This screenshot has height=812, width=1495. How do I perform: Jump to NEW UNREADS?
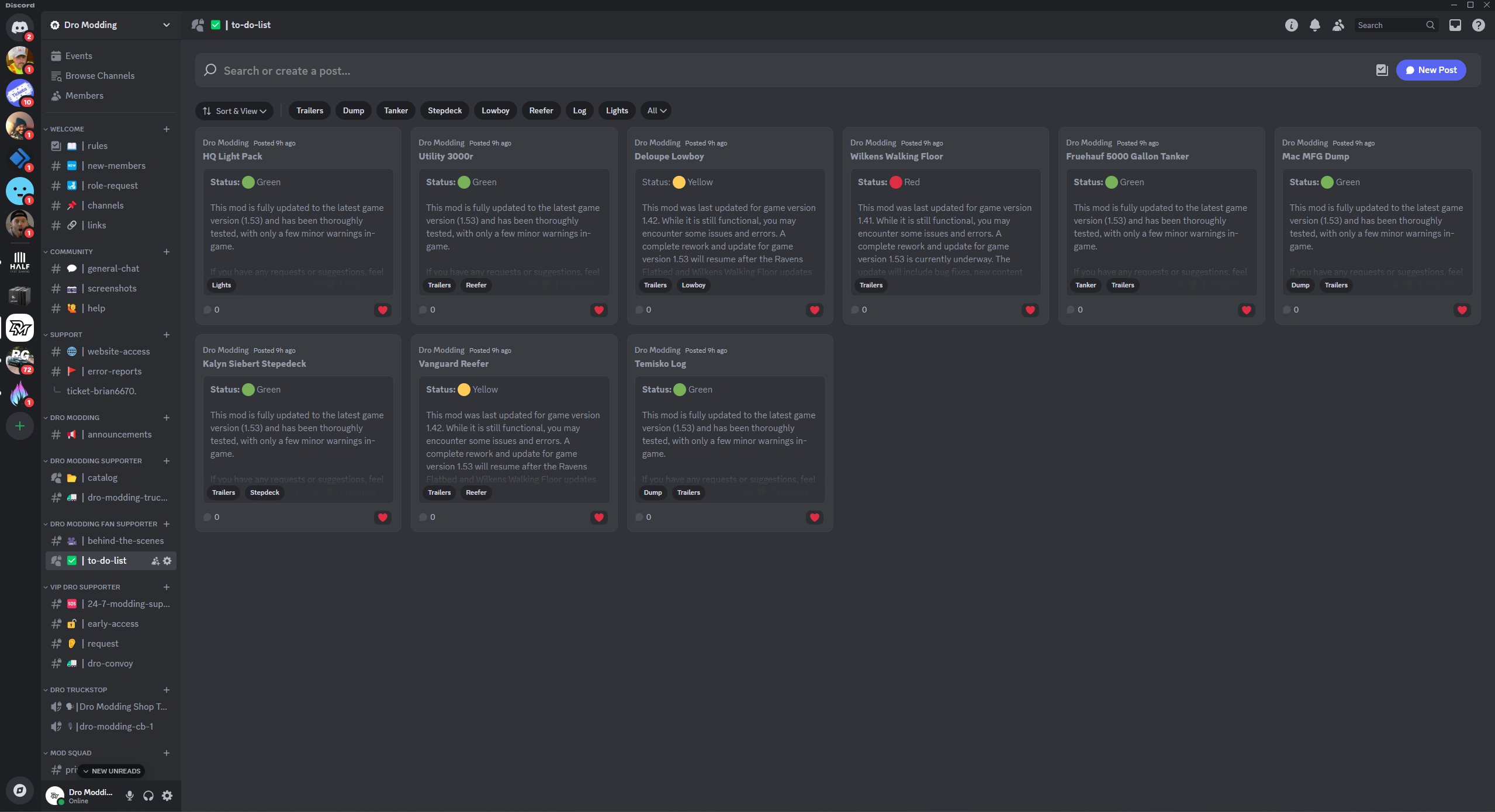pos(112,771)
